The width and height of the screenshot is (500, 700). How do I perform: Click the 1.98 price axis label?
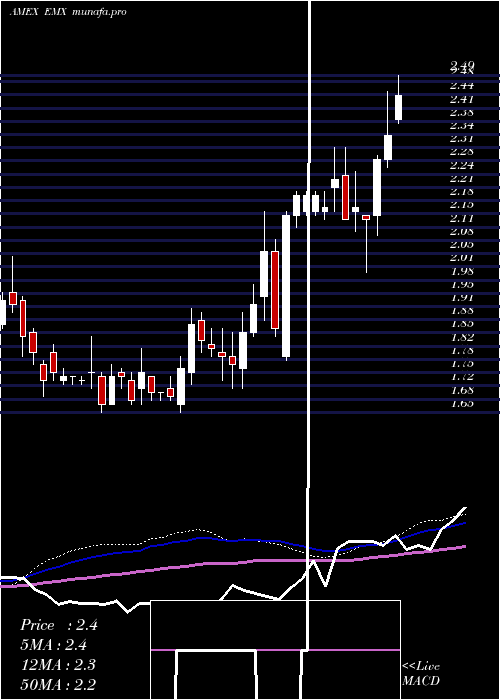462,271
